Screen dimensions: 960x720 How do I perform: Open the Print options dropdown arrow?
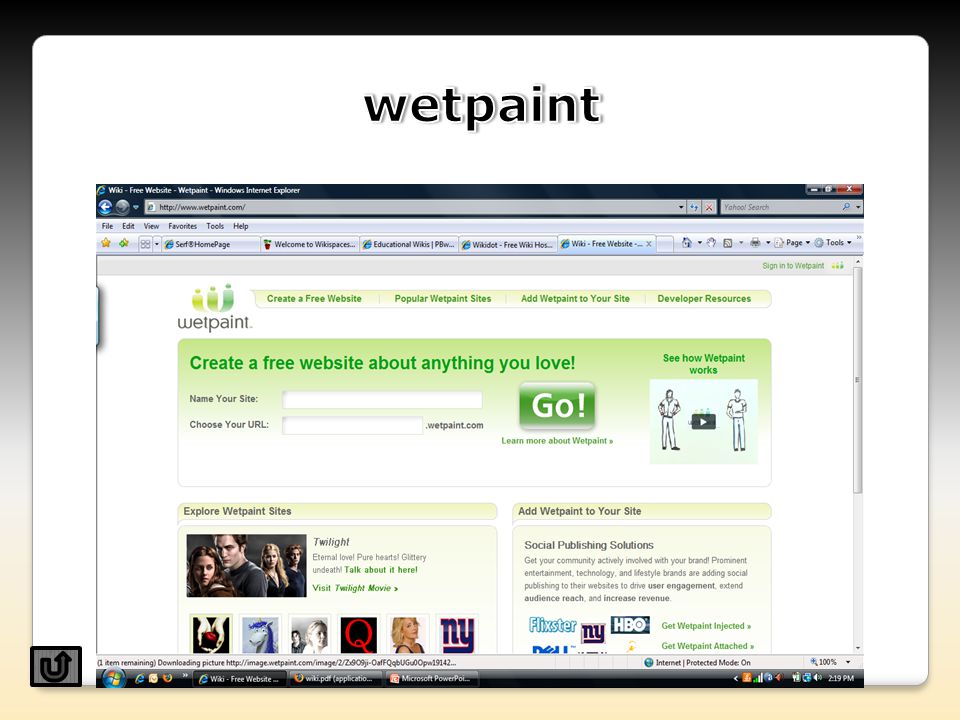pyautogui.click(x=768, y=242)
